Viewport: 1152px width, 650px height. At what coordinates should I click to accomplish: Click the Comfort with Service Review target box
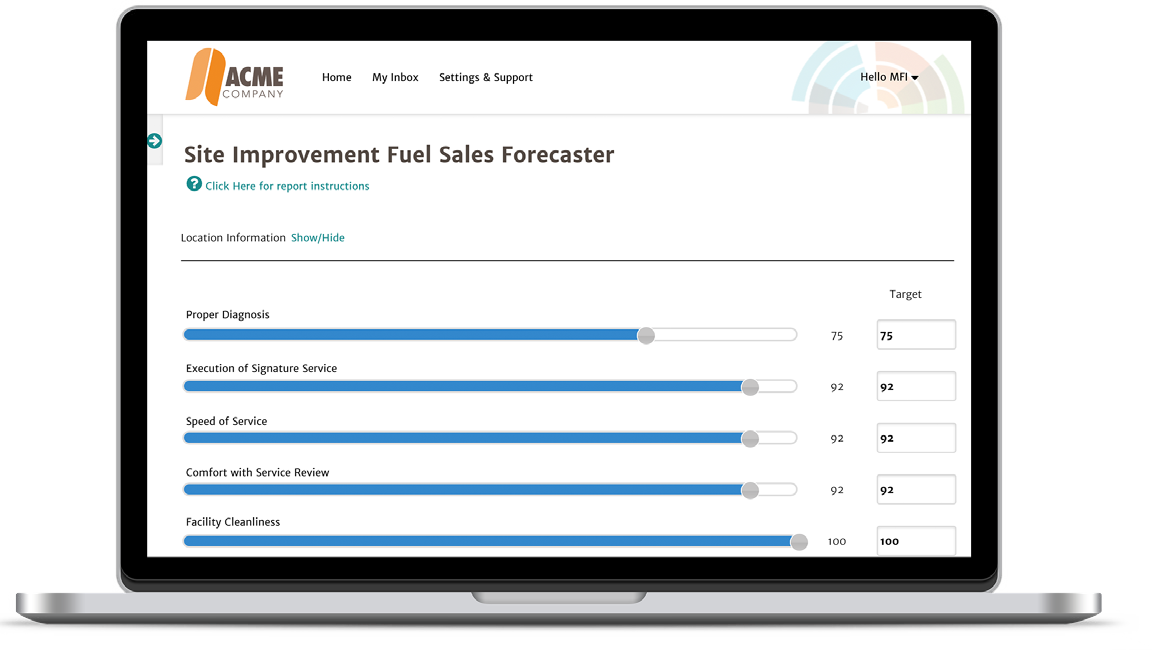(915, 489)
